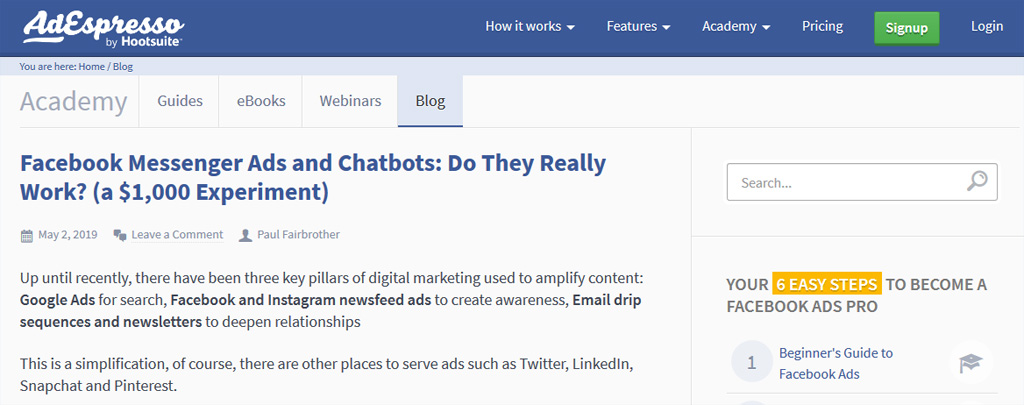The image size is (1024, 405).
Task: Go to the Pricing page
Action: tap(822, 26)
